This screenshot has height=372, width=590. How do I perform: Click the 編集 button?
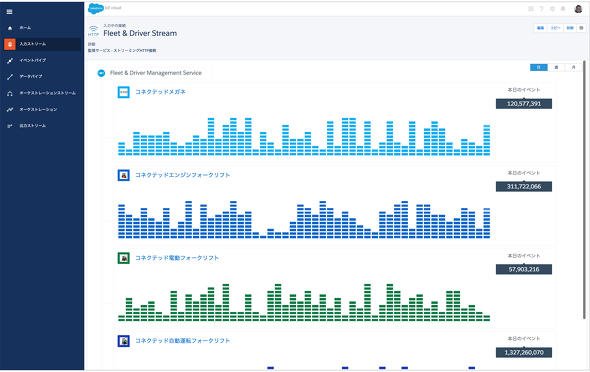[541, 28]
